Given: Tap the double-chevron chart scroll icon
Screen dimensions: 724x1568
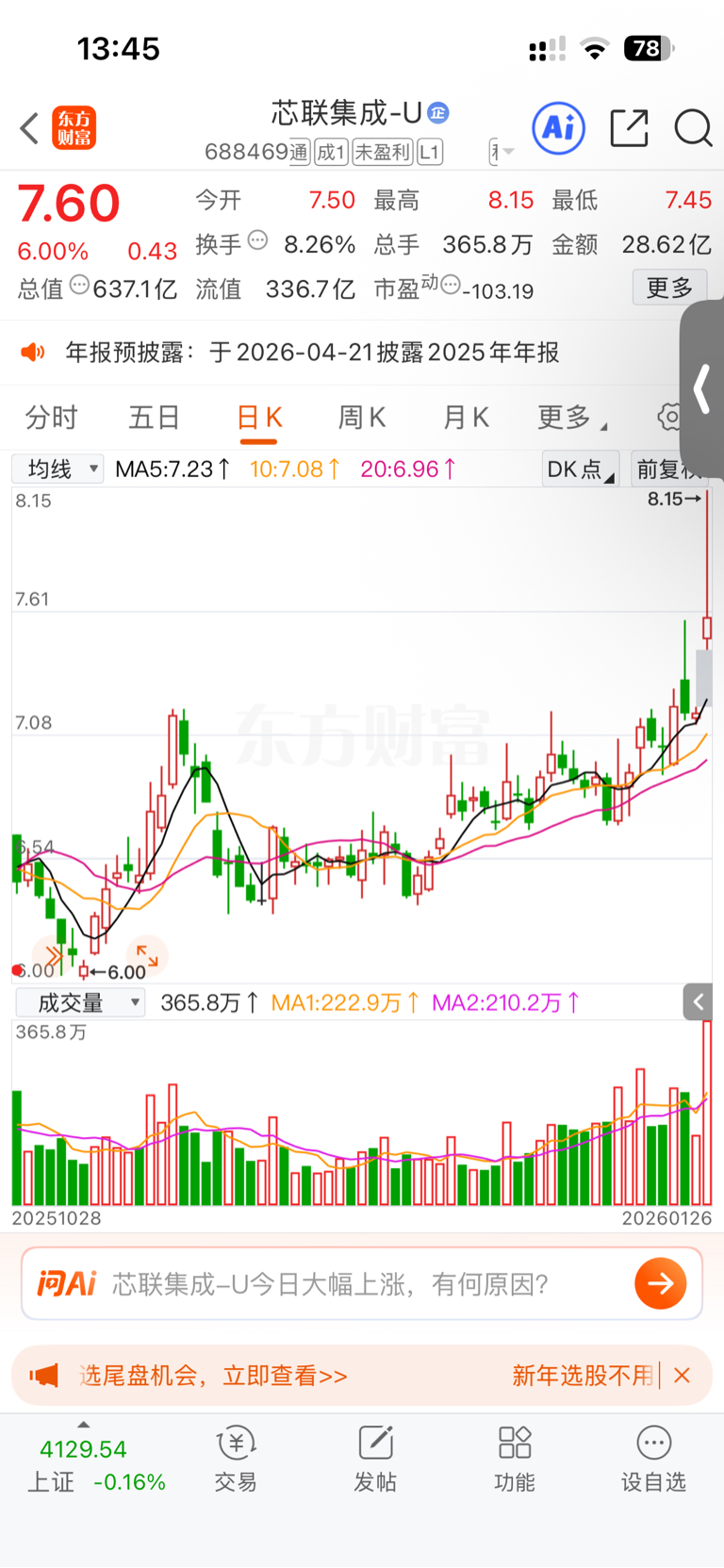Looking at the screenshot, I should [x=52, y=957].
